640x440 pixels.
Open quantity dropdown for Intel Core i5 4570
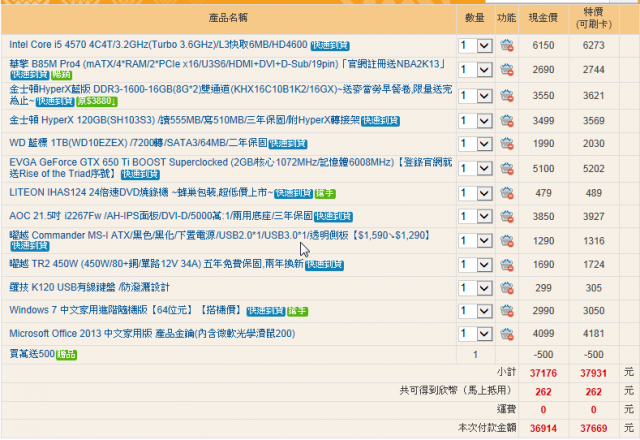(475, 45)
